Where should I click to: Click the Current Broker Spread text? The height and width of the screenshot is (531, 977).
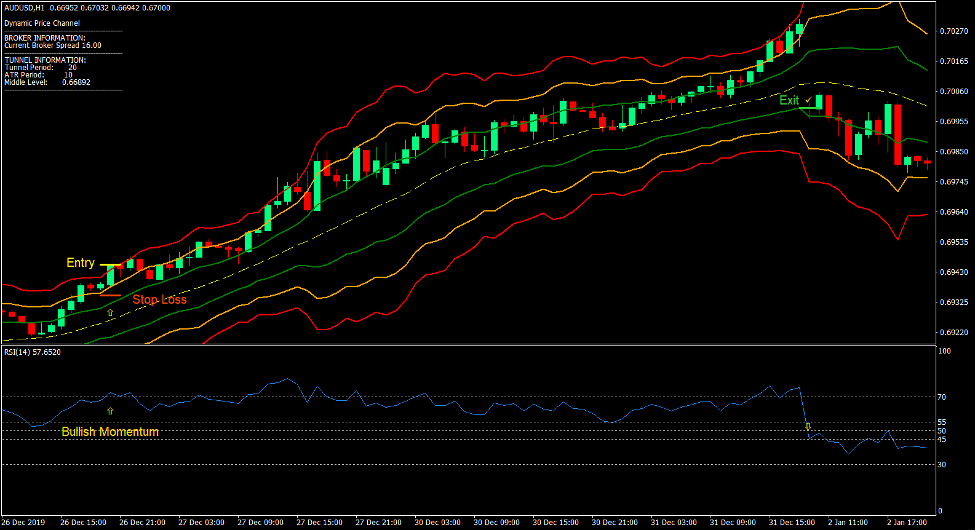pyautogui.click(x=53, y=45)
